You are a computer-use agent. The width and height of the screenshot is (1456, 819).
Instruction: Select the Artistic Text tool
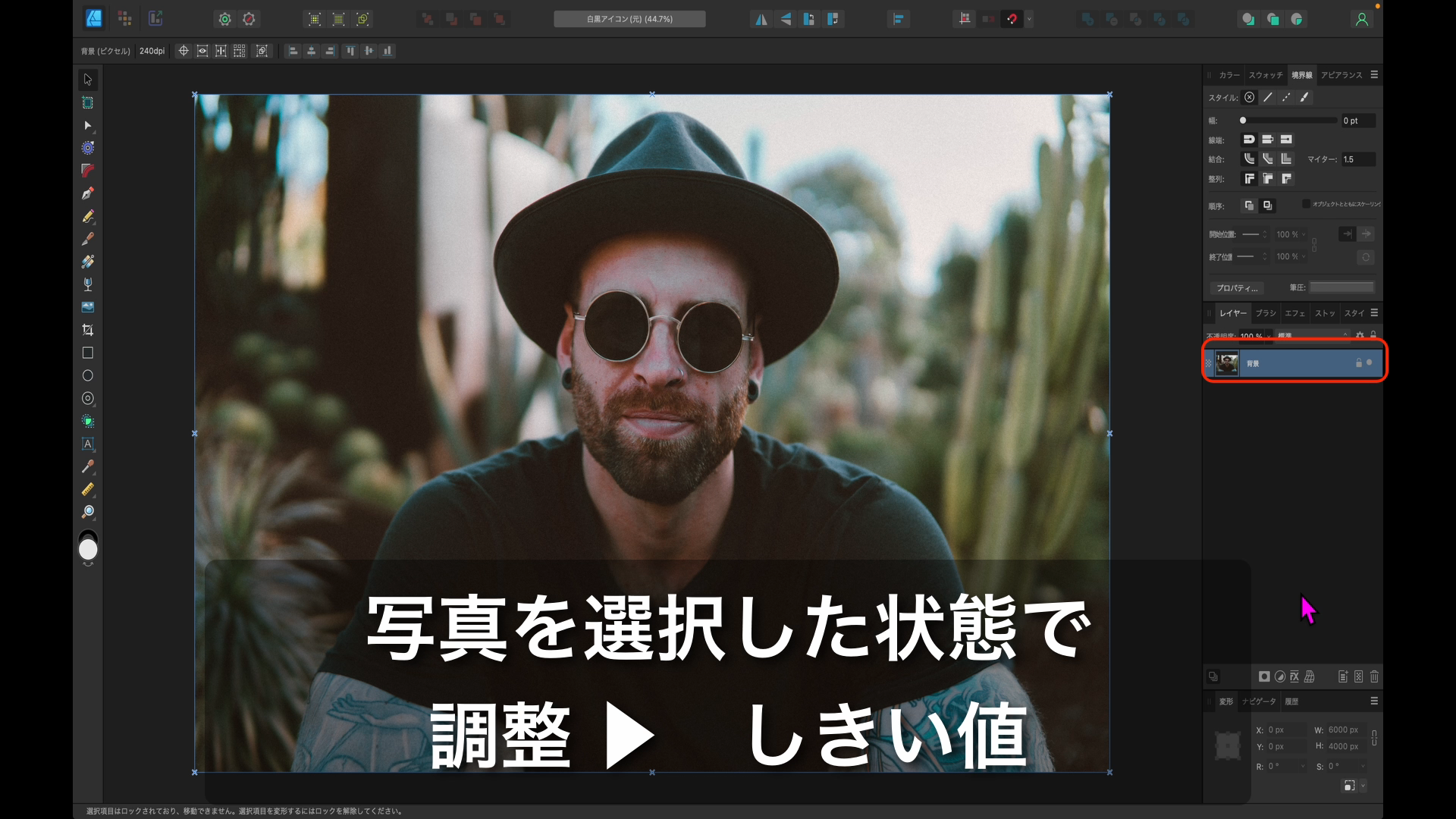click(x=88, y=444)
